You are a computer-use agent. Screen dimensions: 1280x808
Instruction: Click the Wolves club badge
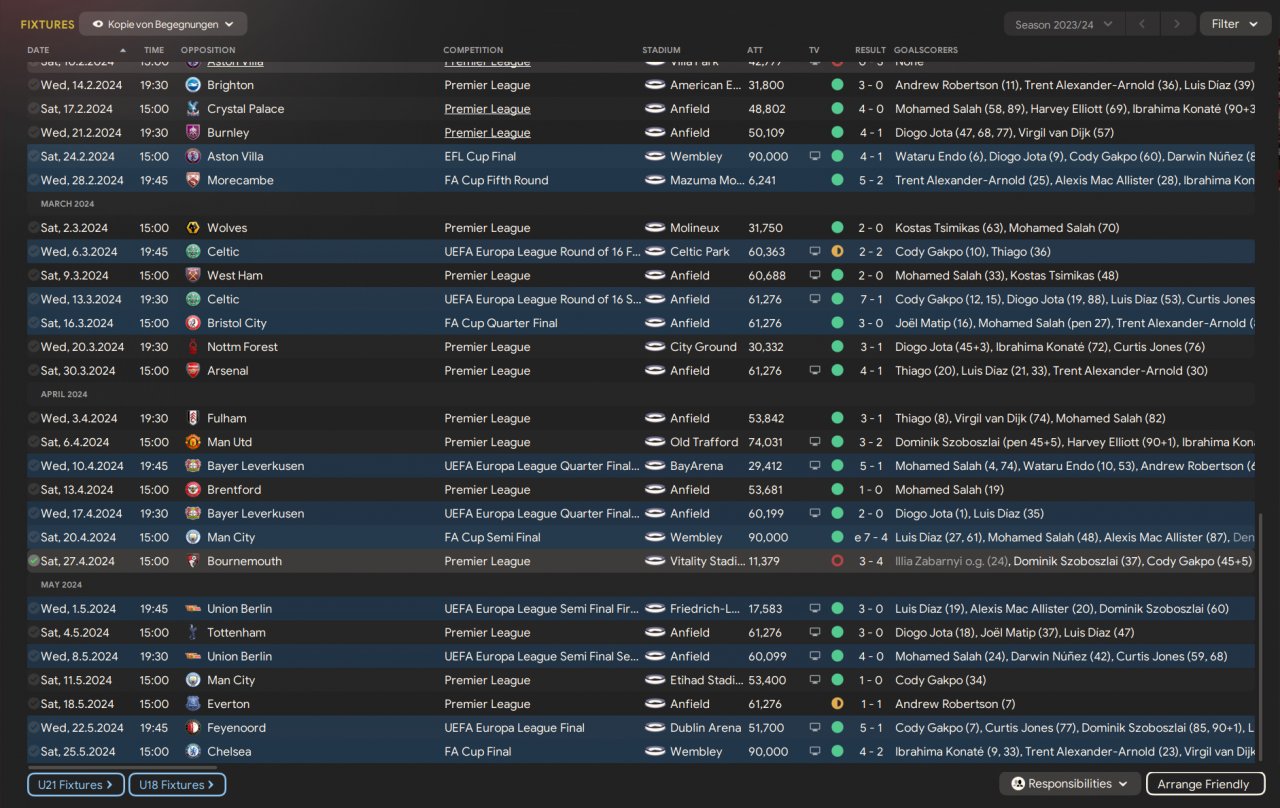click(x=193, y=228)
